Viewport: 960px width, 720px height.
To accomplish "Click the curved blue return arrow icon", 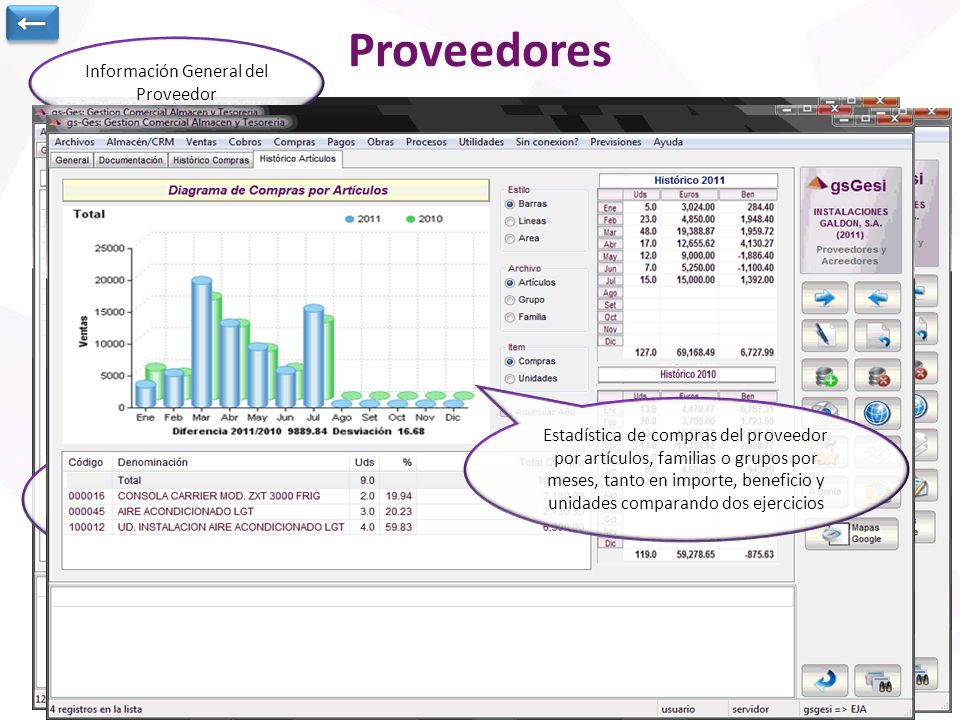I will pos(824,680).
